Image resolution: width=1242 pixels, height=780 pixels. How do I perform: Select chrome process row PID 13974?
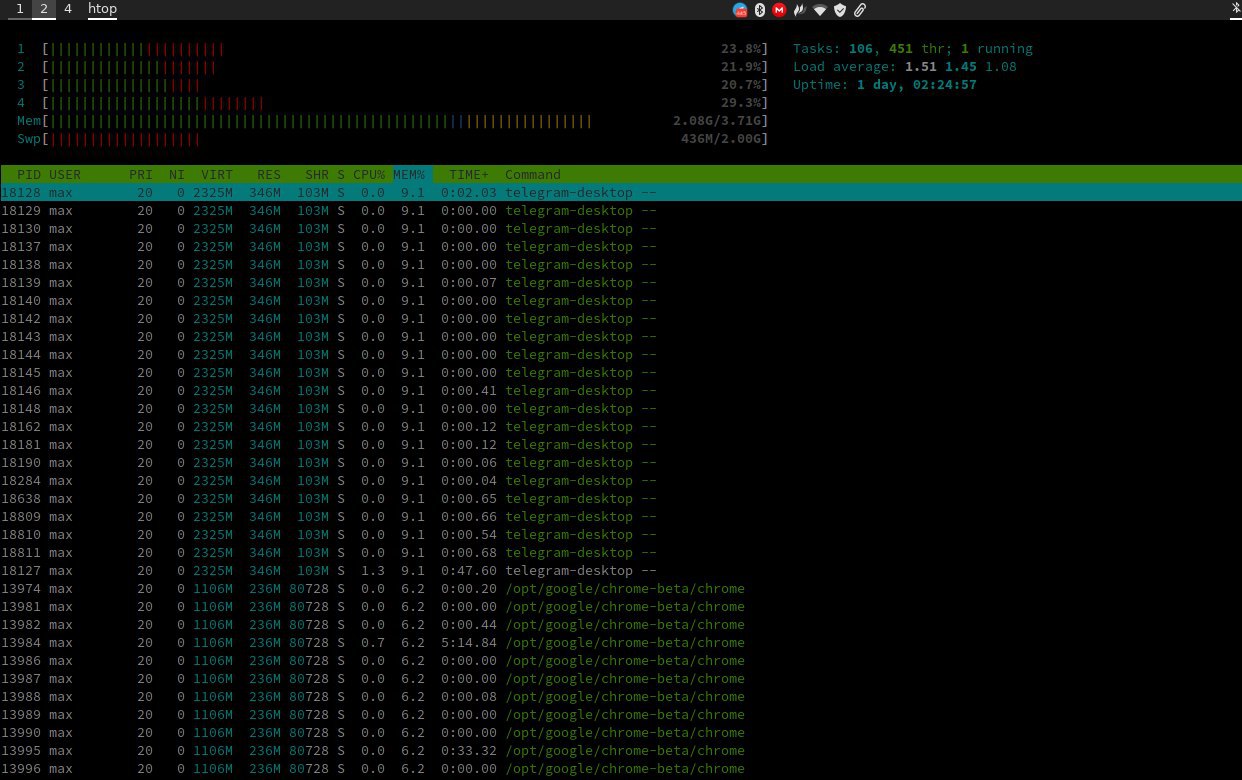[x=621, y=588]
